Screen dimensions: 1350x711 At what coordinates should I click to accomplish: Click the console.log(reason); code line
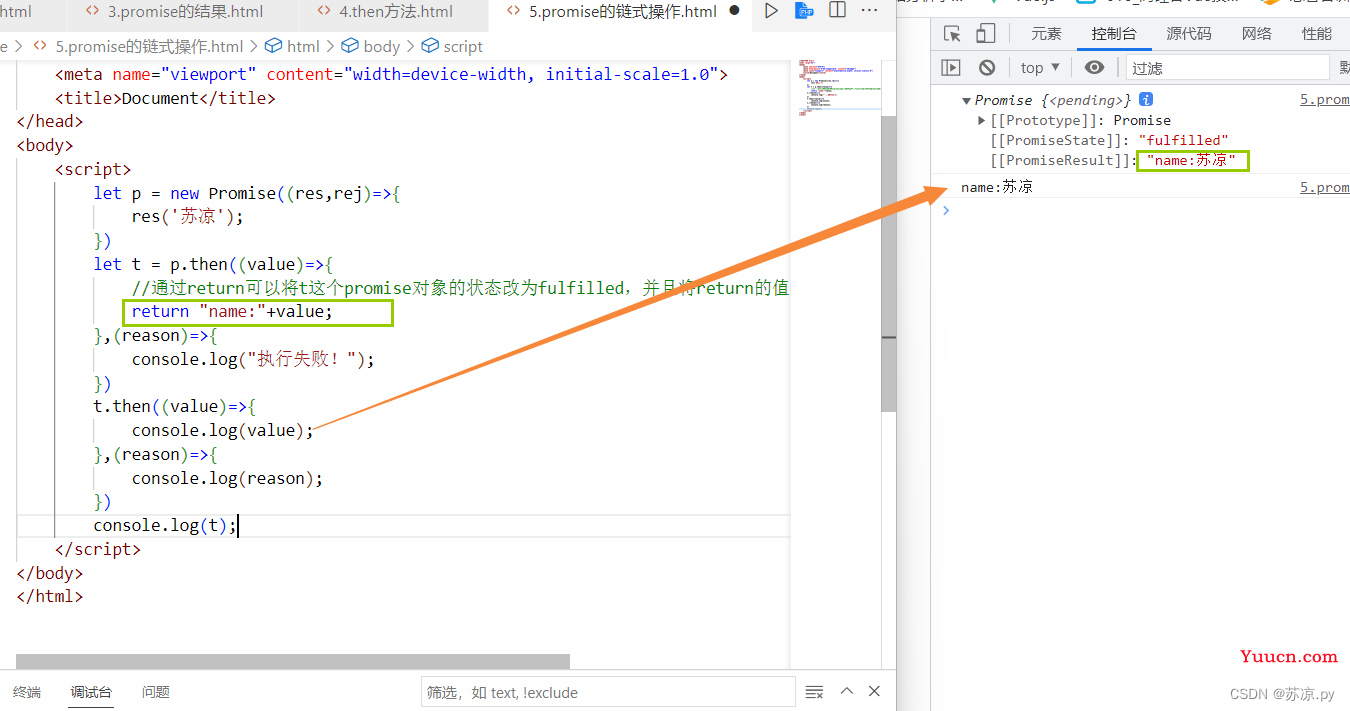point(227,478)
